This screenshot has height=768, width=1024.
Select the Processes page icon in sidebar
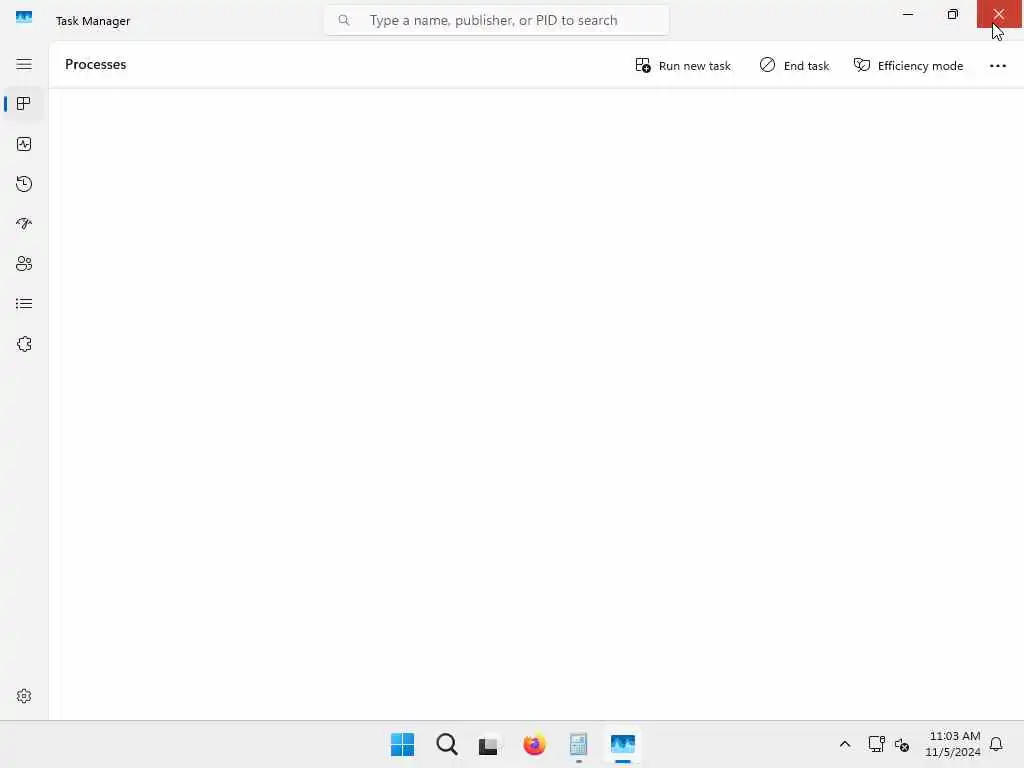coord(24,104)
